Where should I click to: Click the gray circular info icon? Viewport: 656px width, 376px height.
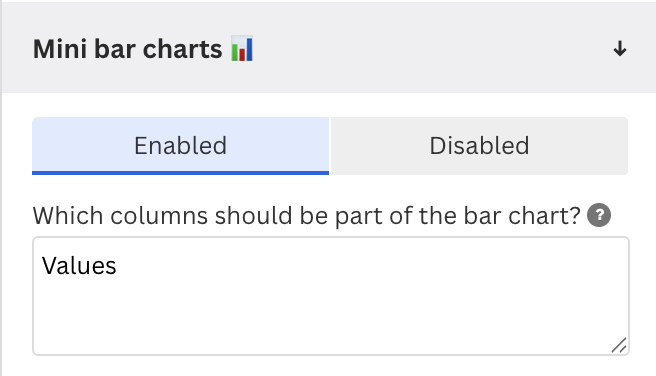point(599,215)
